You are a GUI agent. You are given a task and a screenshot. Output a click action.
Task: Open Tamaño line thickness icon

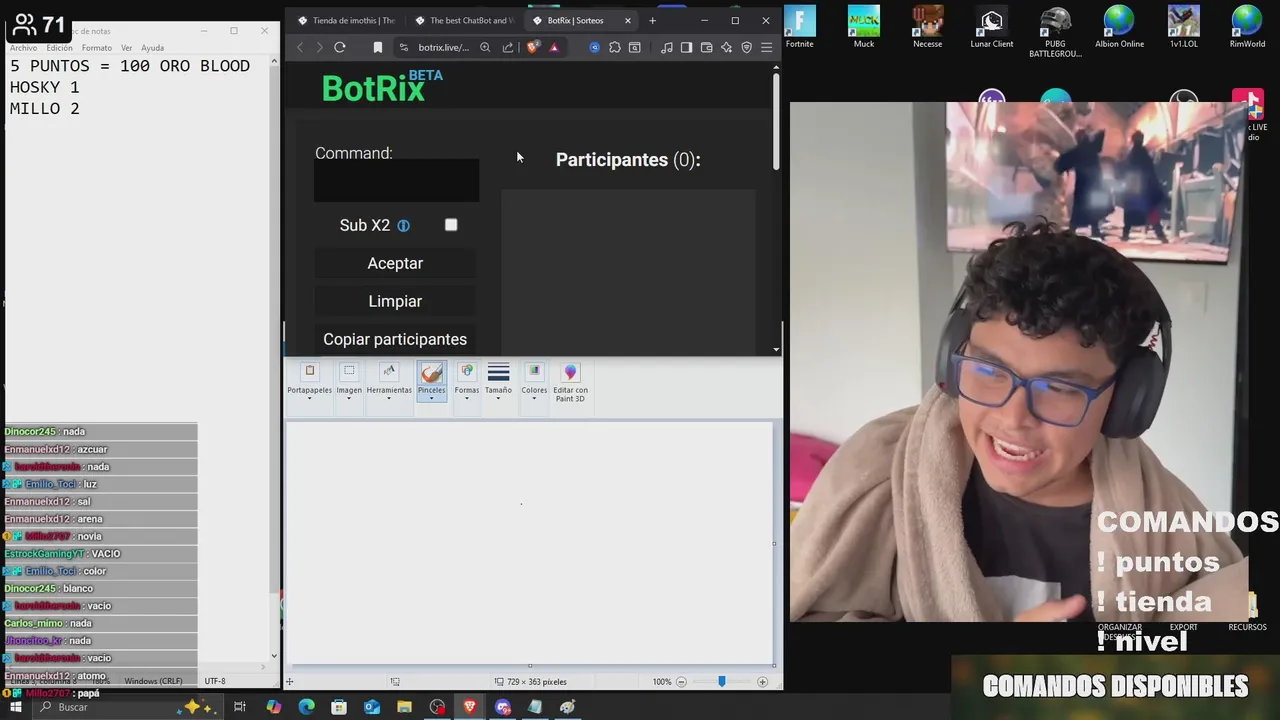[498, 372]
